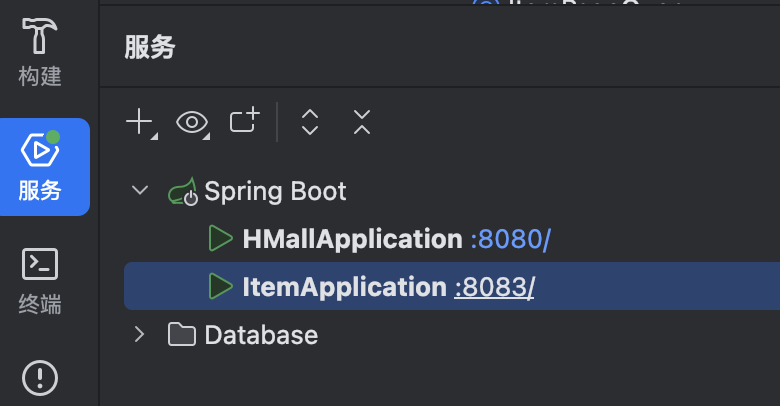The height and width of the screenshot is (406, 780).
Task: Click the Database folder icon
Action: (x=182, y=334)
